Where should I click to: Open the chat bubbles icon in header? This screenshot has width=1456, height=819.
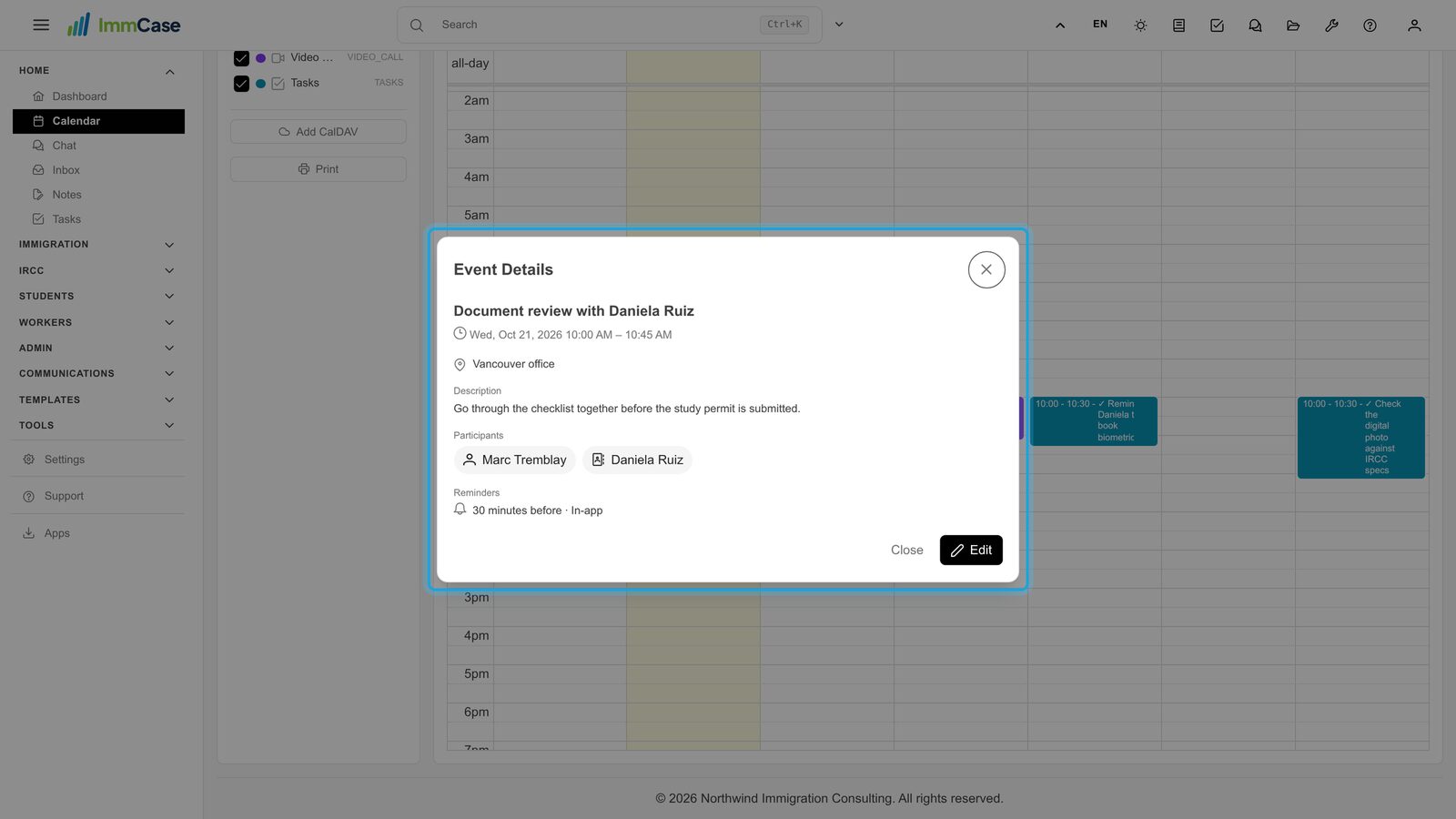tap(1255, 25)
